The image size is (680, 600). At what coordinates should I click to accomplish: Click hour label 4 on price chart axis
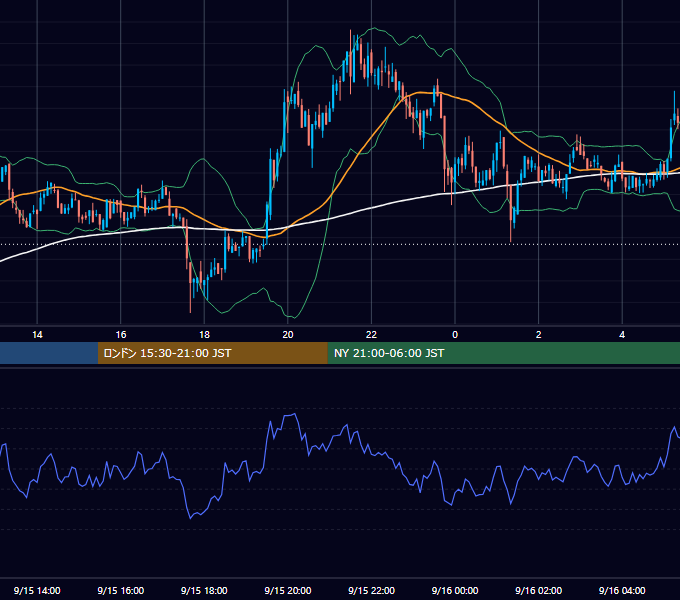point(622,334)
